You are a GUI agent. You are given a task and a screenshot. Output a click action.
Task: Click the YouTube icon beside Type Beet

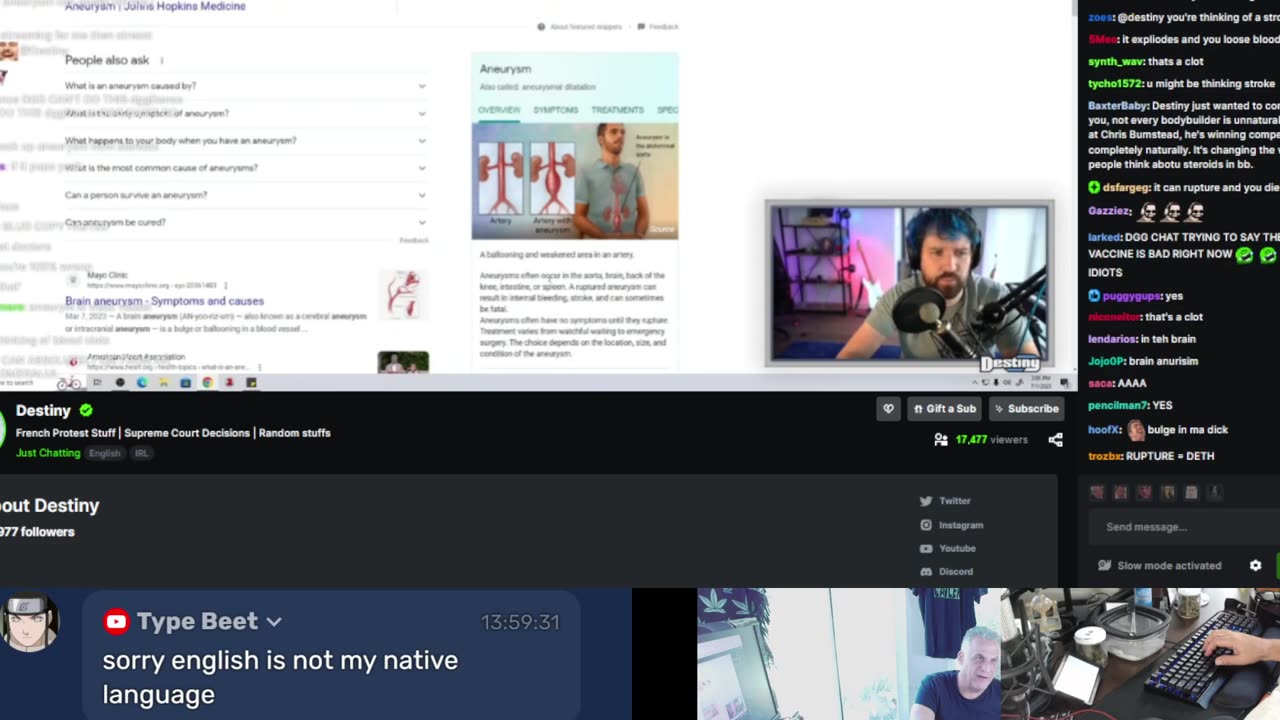(x=116, y=622)
